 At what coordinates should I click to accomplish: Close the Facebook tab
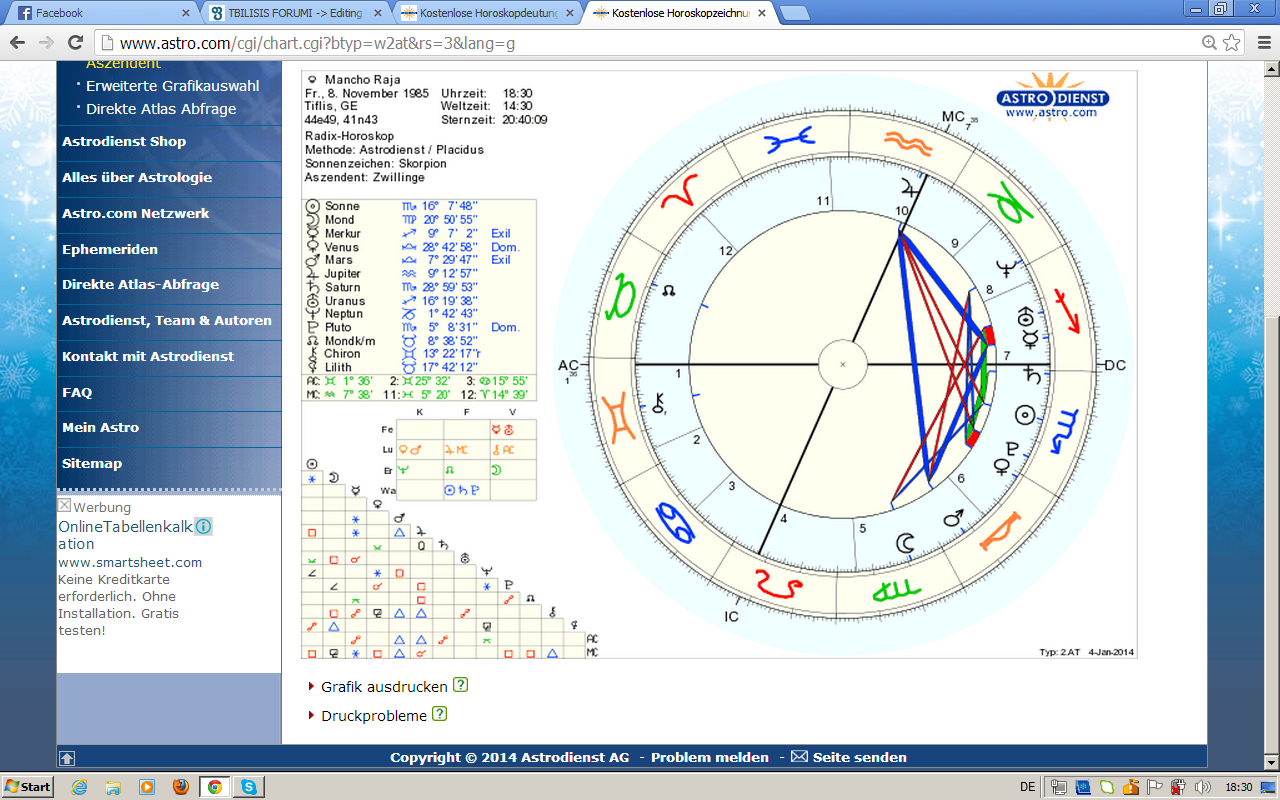(x=185, y=13)
